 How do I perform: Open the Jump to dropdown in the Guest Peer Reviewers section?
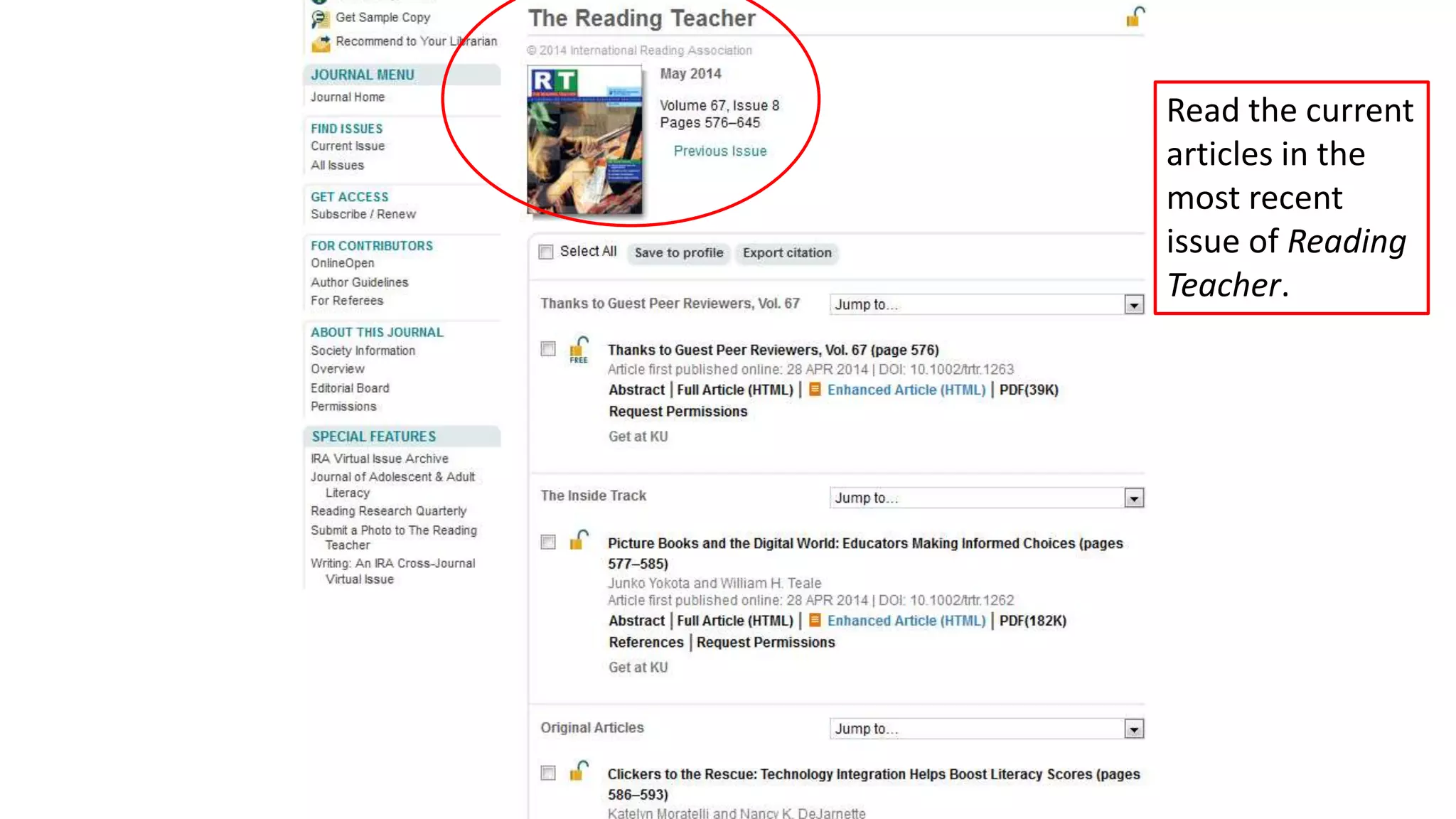[x=1133, y=305]
